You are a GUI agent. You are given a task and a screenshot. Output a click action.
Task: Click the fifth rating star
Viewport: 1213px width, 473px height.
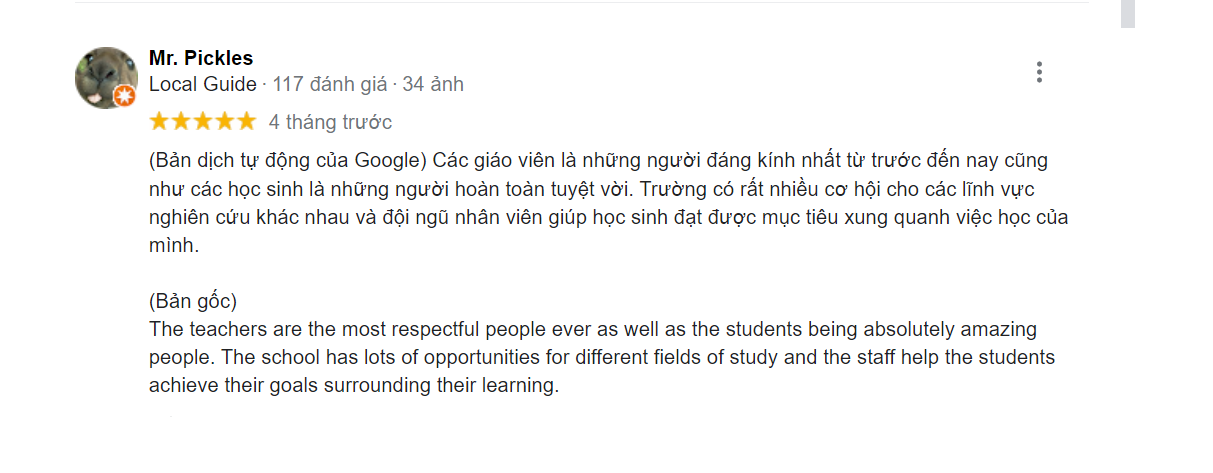tap(247, 122)
